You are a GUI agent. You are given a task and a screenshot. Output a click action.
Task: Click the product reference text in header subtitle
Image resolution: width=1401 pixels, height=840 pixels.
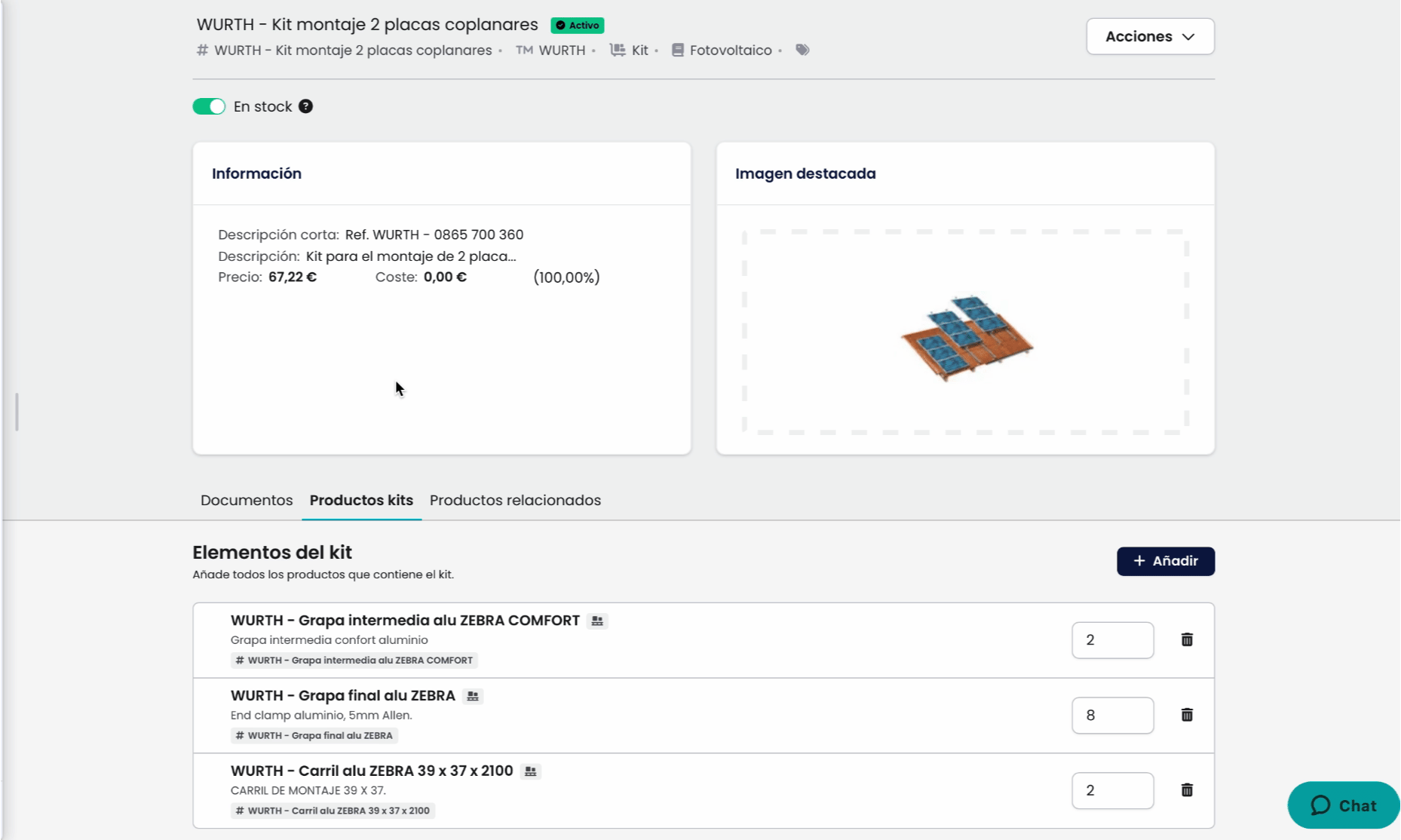click(x=353, y=50)
